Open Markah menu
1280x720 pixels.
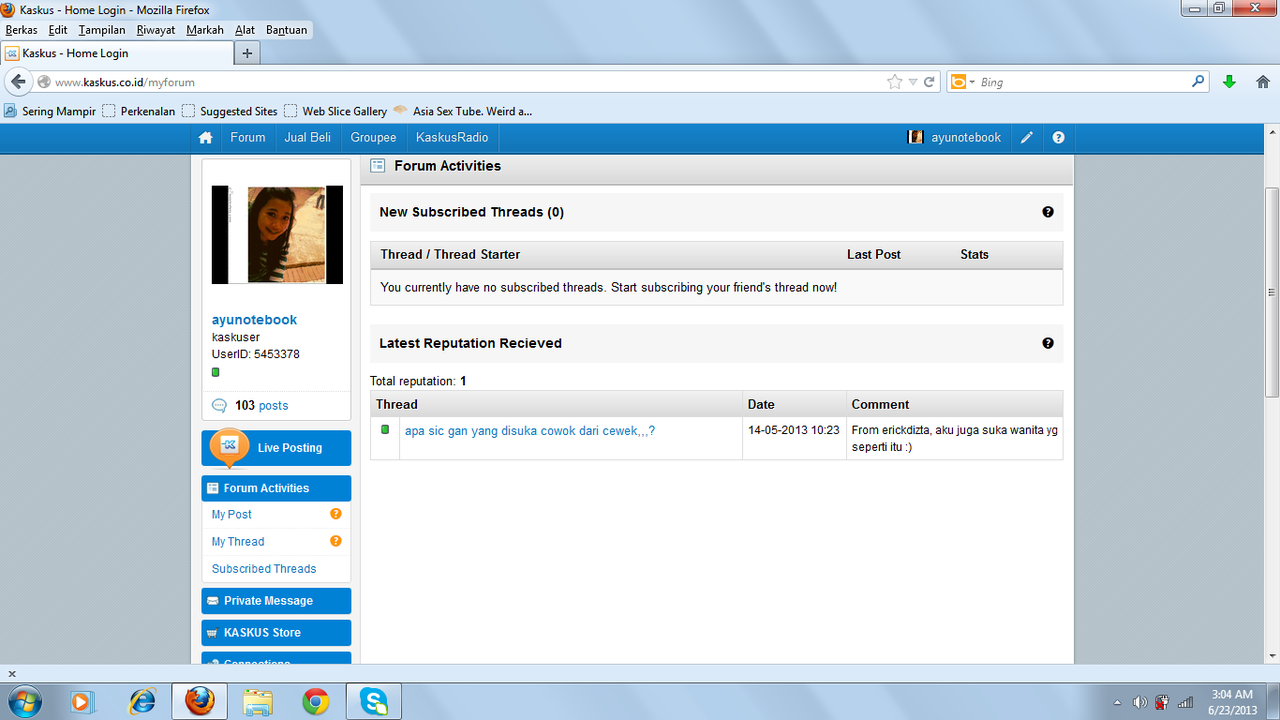(205, 30)
